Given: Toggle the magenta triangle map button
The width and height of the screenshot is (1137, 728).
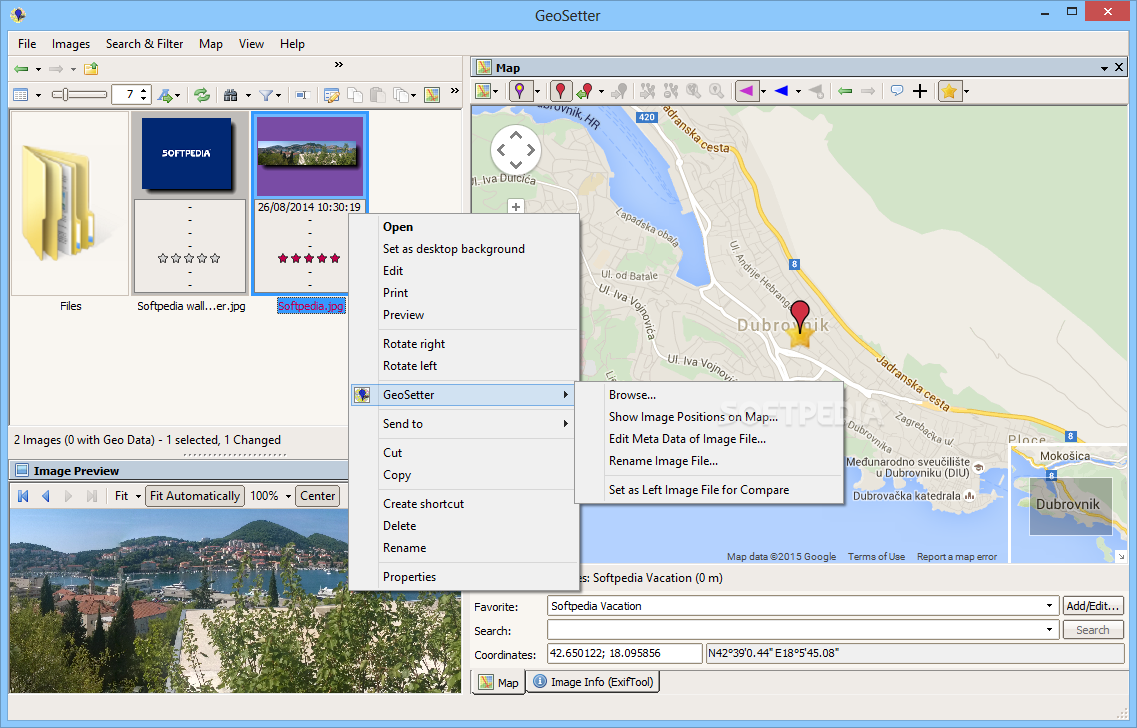Looking at the screenshot, I should tap(745, 91).
